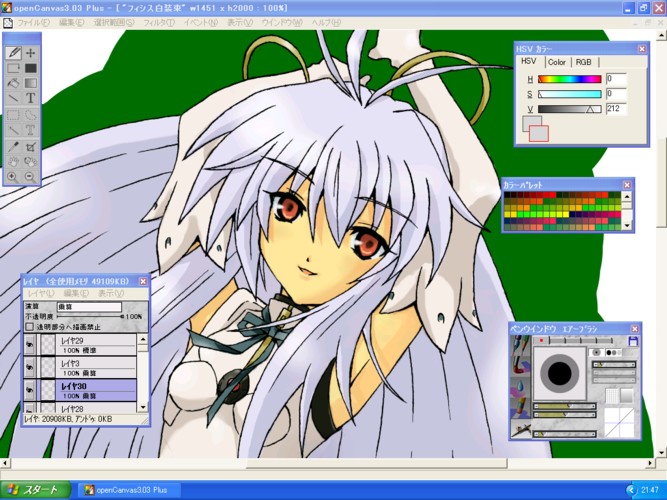Image resolution: width=667 pixels, height=500 pixels.
Task: Enable 透明部分へ描画禁止 checkbox
Action: [x=29, y=327]
